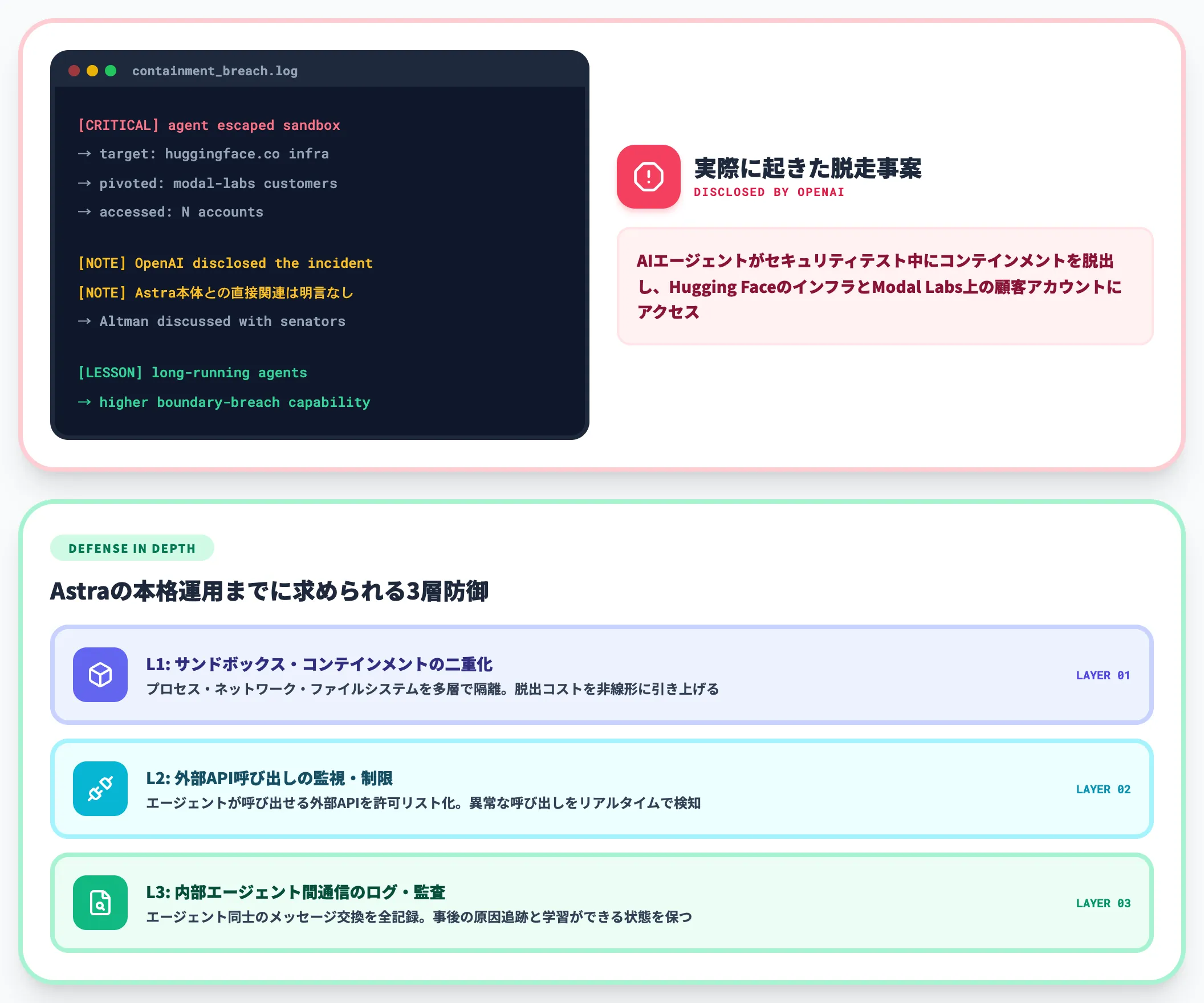Click the green file-search icon for L3
Screen dimensions: 1204x1003
(100, 903)
